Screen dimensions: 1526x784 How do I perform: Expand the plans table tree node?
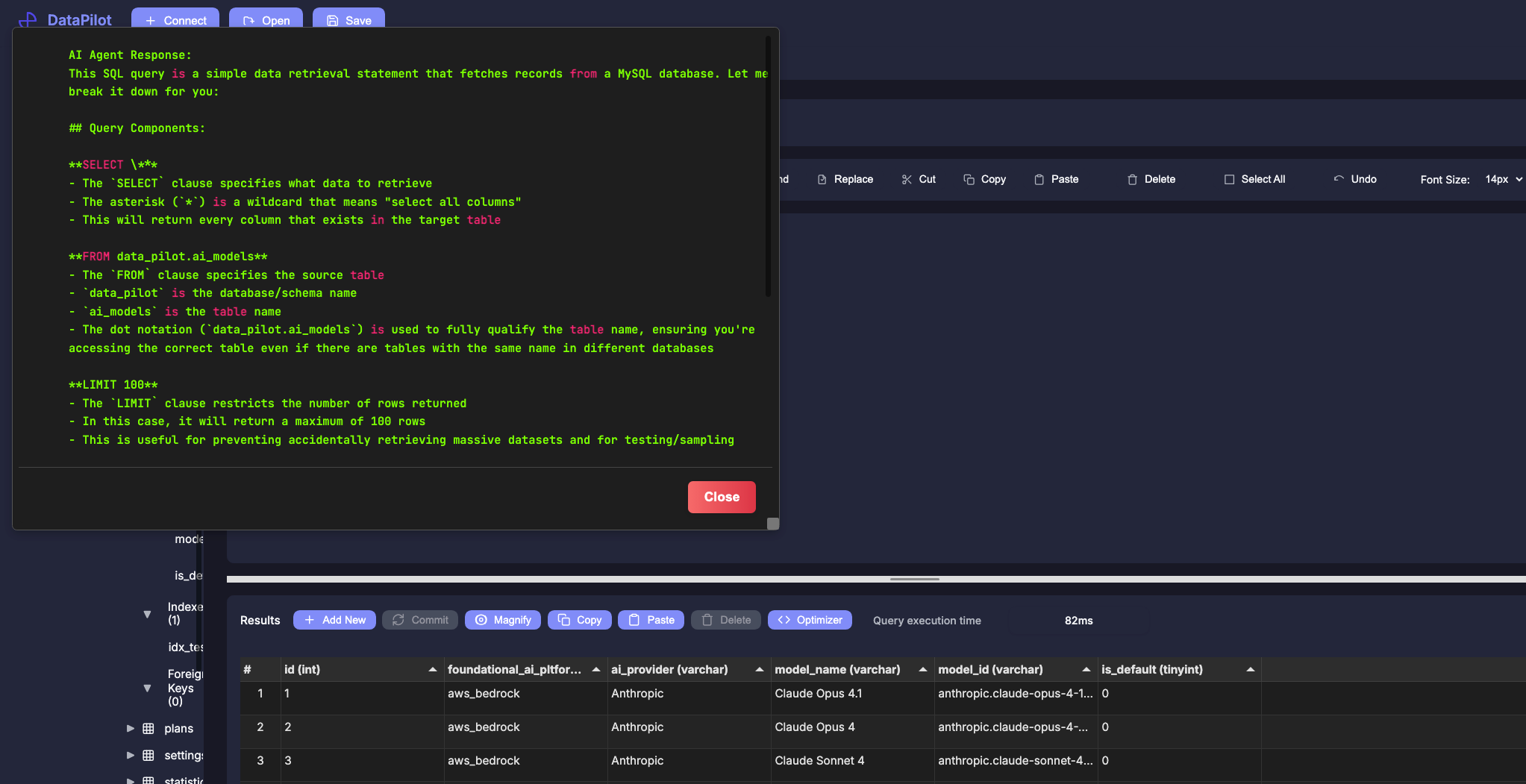click(x=131, y=728)
